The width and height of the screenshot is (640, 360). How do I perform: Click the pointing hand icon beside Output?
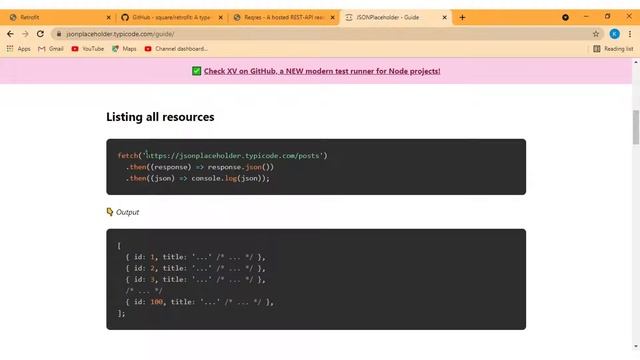tap(110, 212)
